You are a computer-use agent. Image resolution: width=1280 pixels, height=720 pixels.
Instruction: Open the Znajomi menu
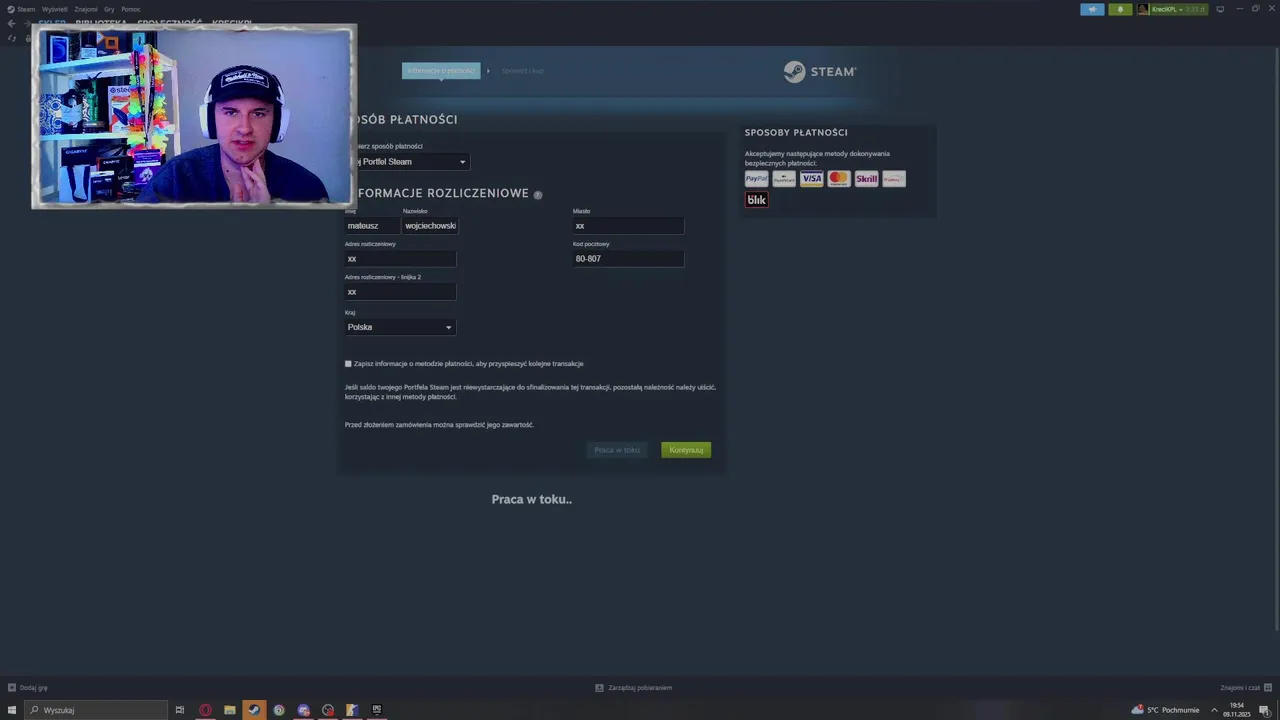pos(86,9)
